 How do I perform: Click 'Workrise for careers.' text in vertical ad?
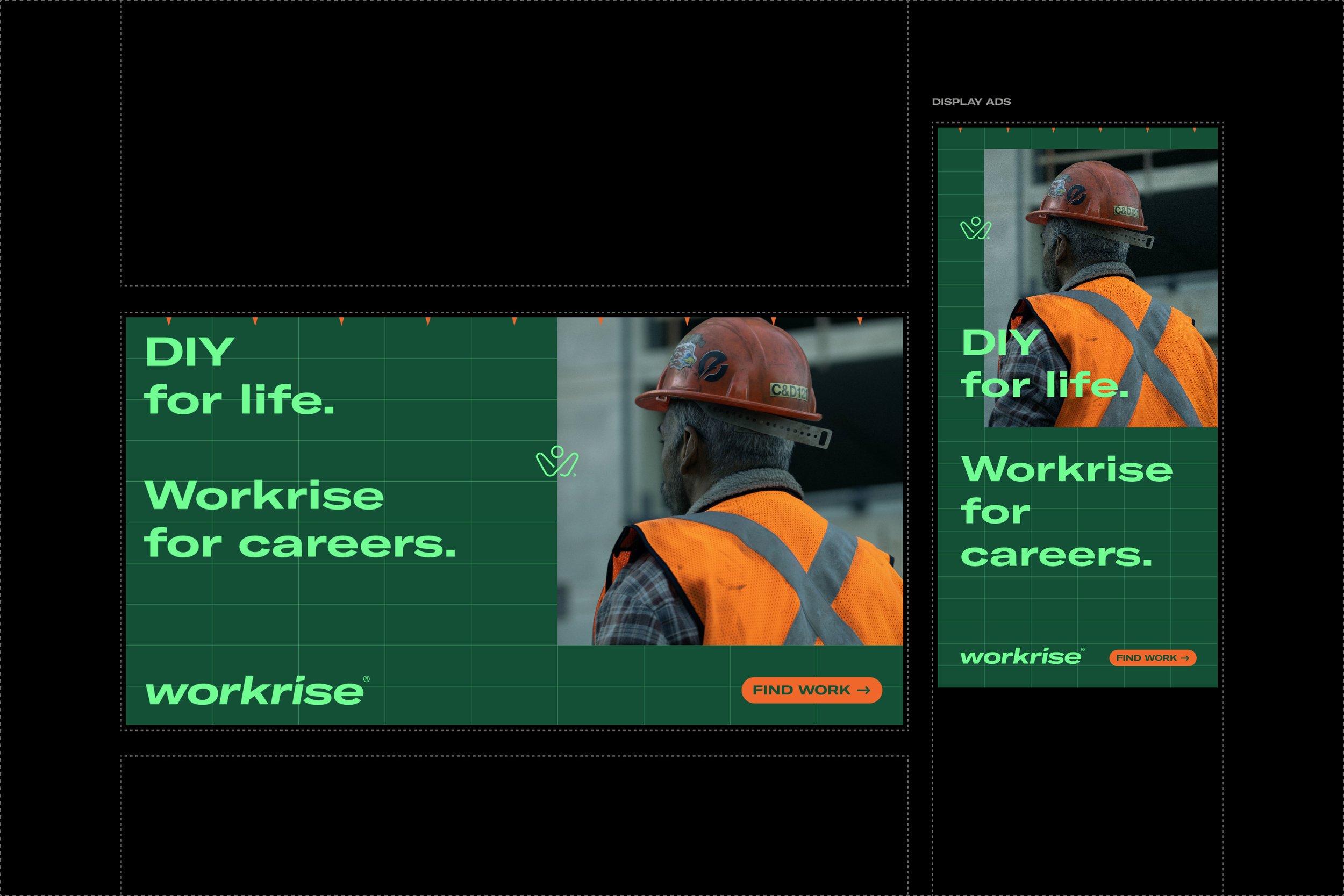click(1066, 512)
